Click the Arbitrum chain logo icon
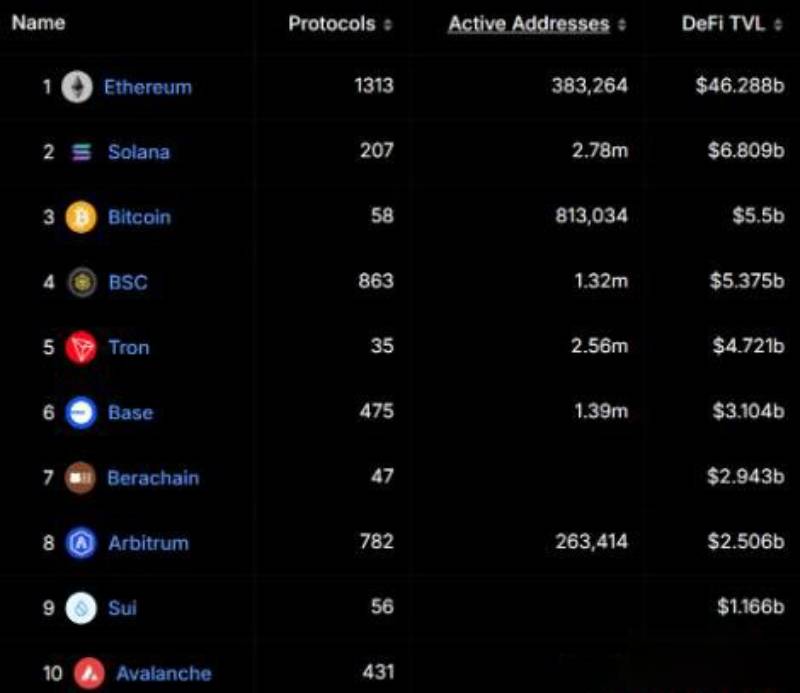800x693 pixels. pyautogui.click(x=81, y=543)
